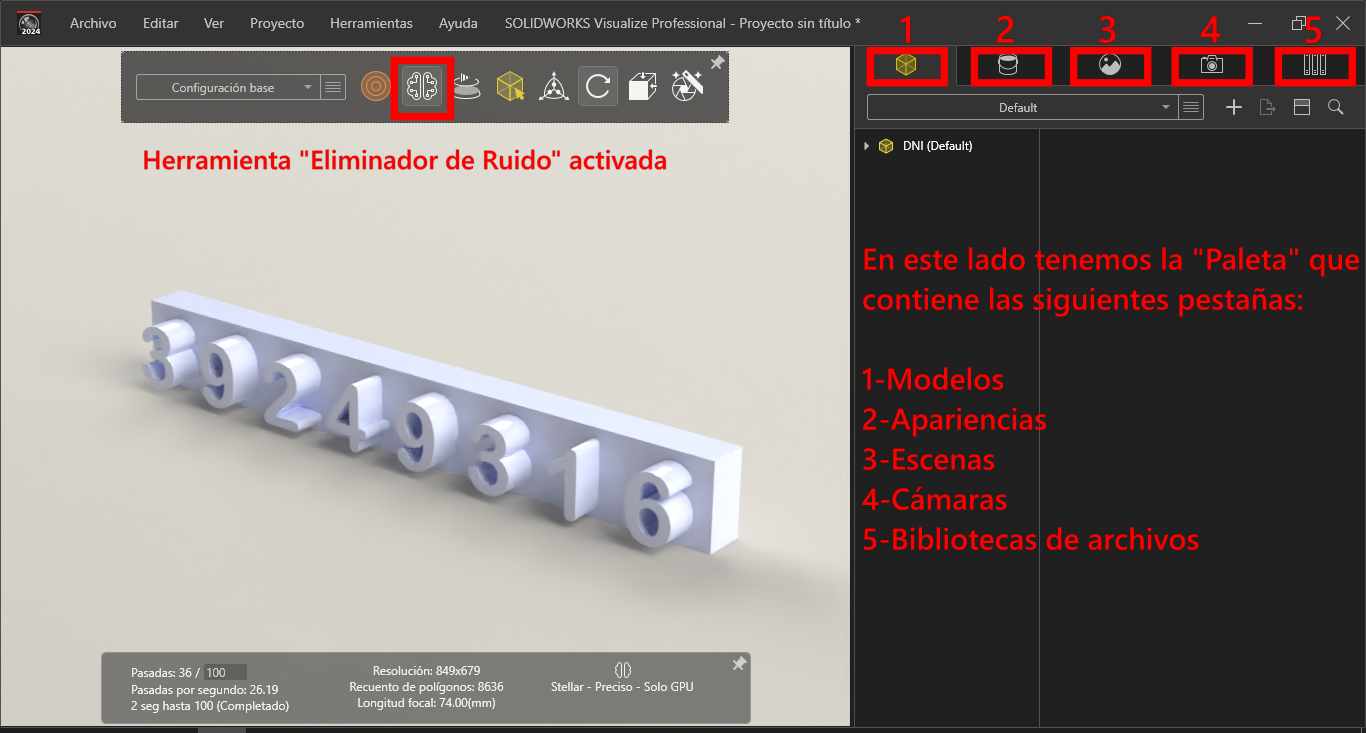The width and height of the screenshot is (1366, 733).
Task: Click the search magnifier in palette
Action: click(1335, 107)
